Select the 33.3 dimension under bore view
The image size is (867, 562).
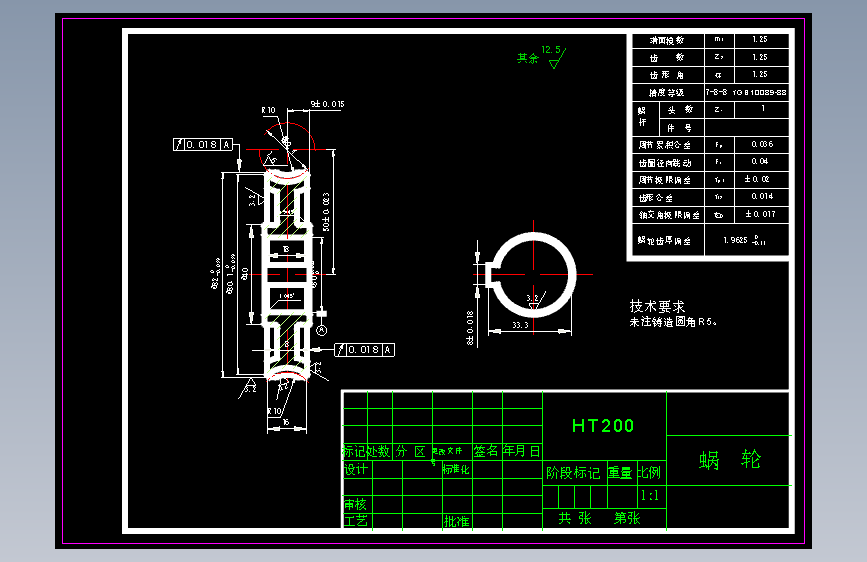click(x=520, y=325)
